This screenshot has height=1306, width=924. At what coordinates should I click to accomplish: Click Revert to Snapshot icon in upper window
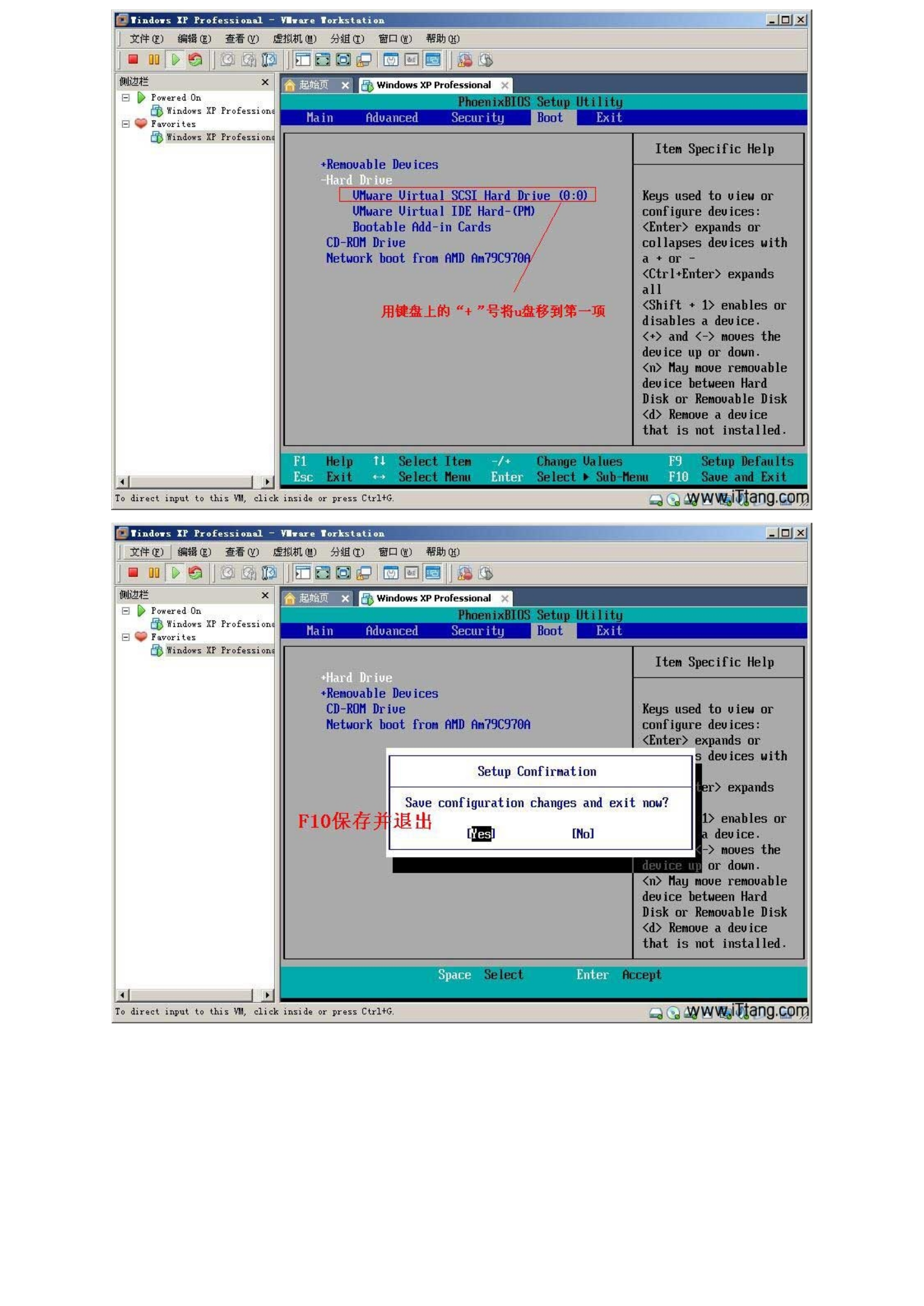(x=249, y=59)
